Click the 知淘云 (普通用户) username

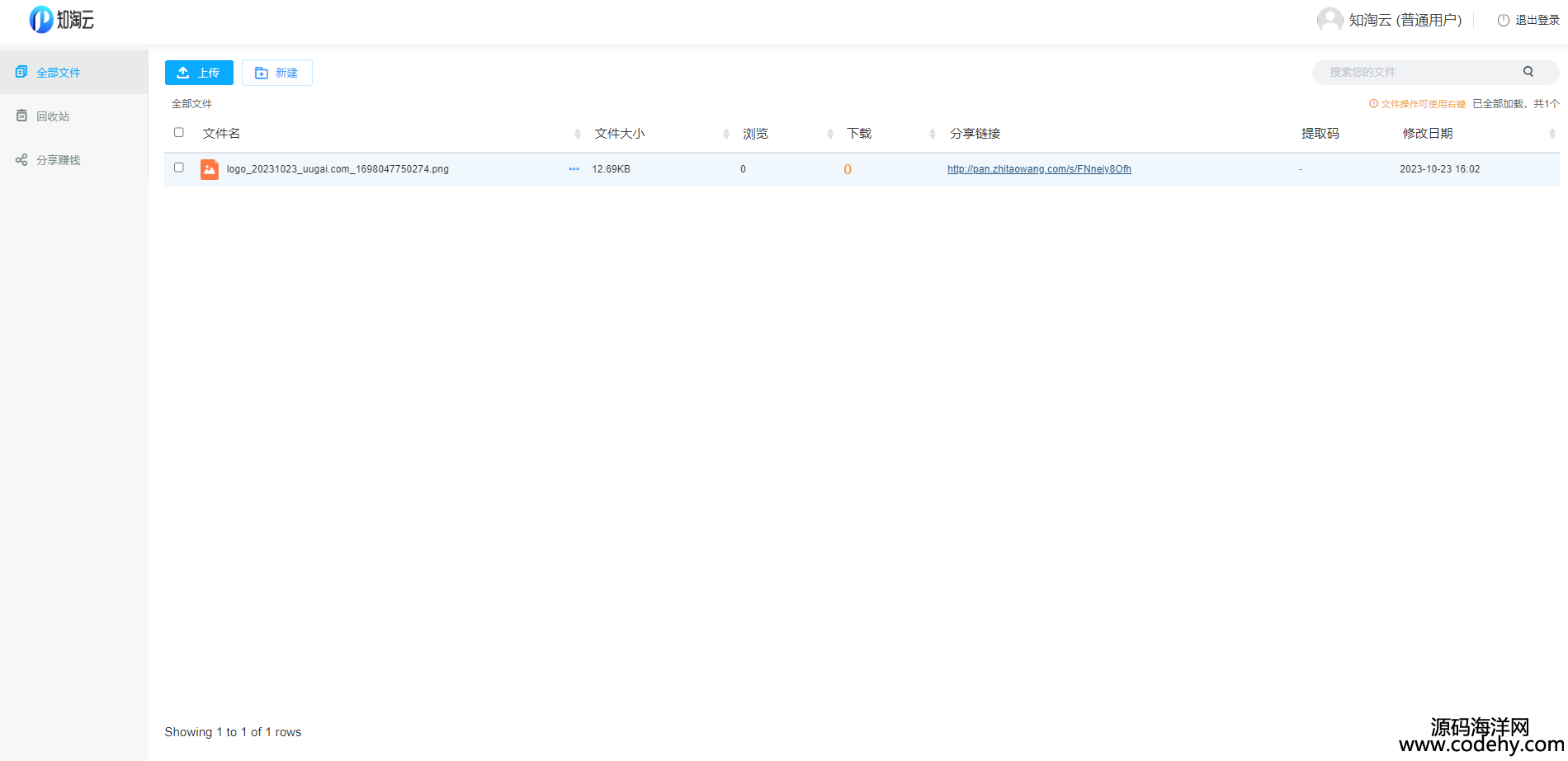[x=1405, y=20]
